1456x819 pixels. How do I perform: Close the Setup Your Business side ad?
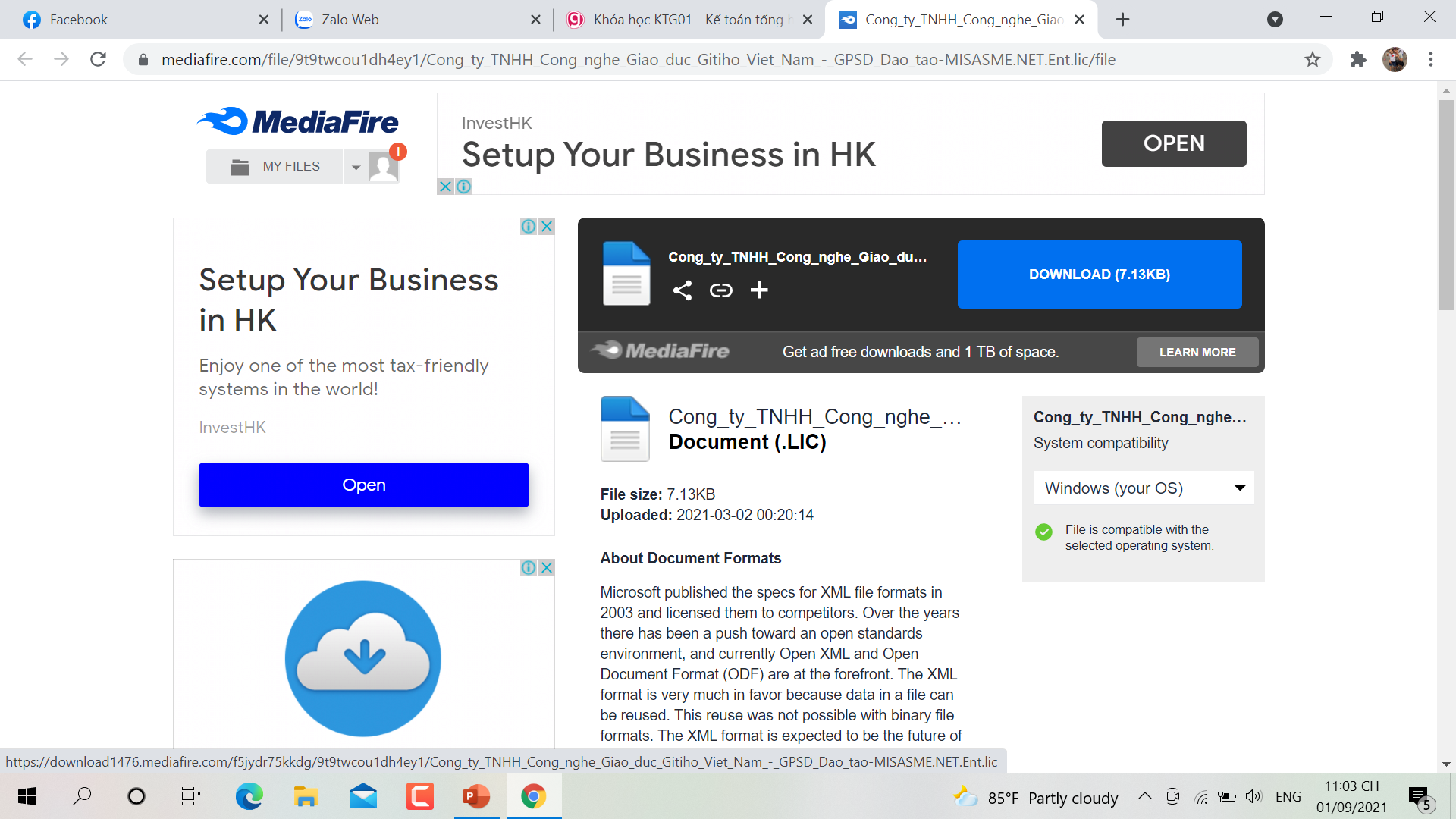(546, 226)
